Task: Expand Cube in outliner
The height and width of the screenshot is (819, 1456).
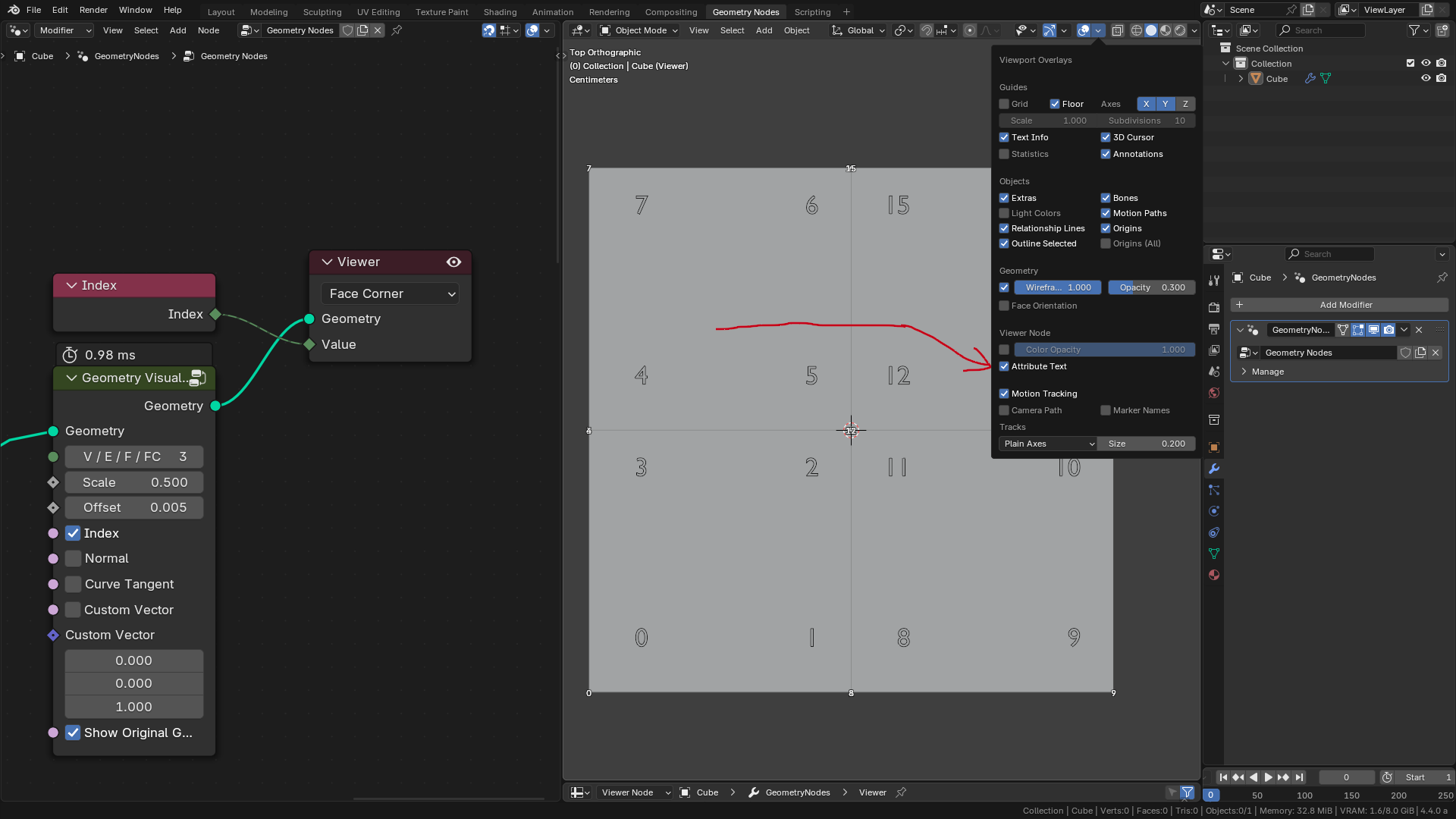Action: (1241, 78)
